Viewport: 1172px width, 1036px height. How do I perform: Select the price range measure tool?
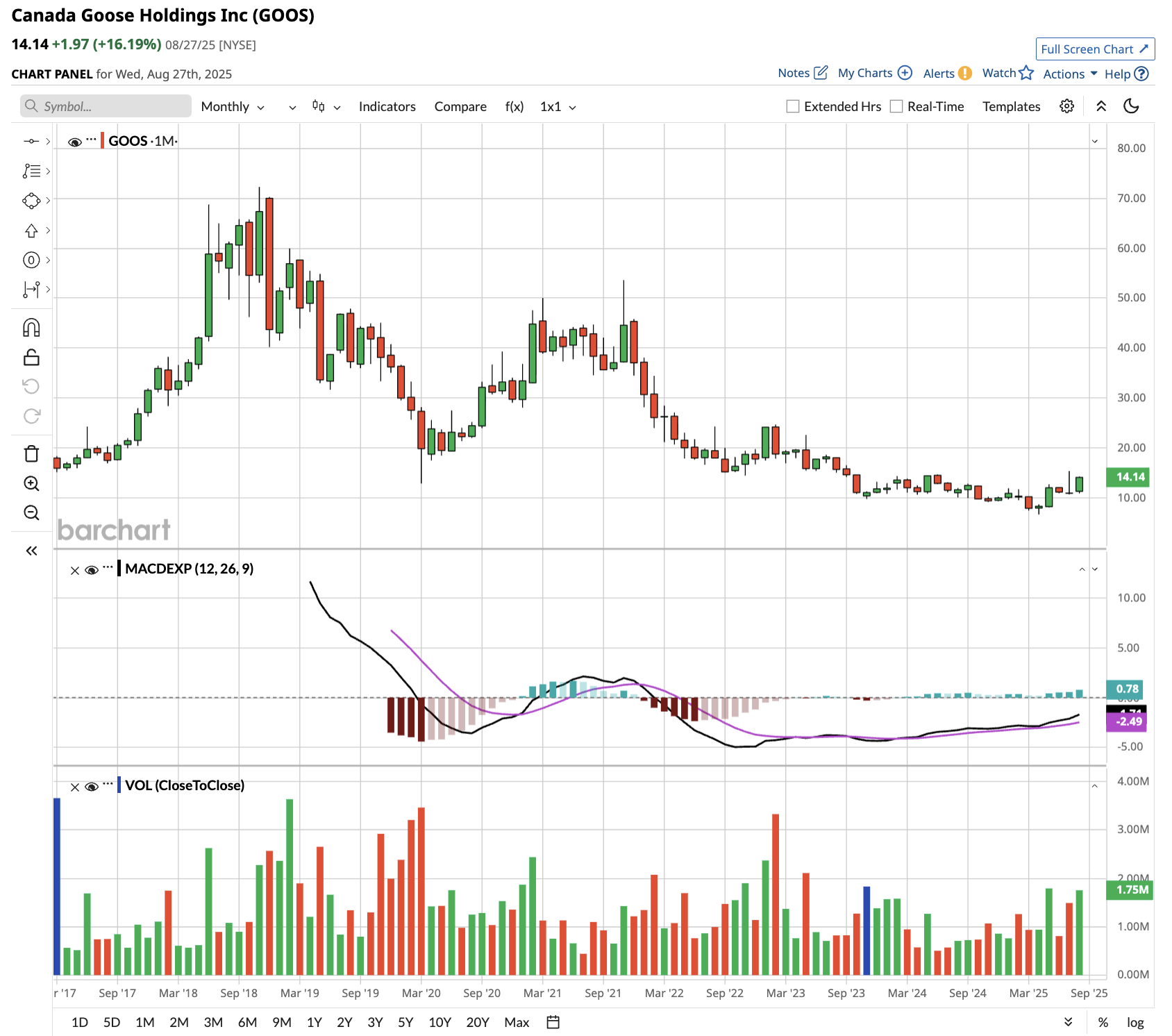pos(31,290)
